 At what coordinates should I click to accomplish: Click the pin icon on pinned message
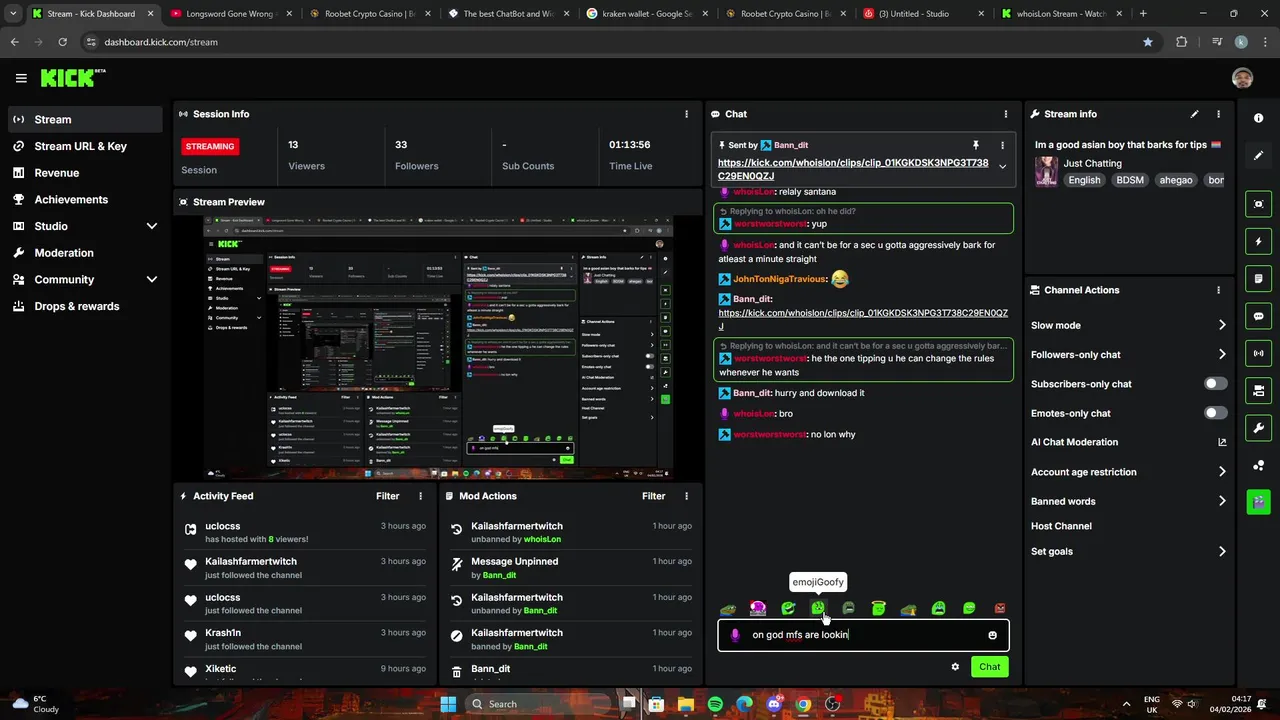976,145
